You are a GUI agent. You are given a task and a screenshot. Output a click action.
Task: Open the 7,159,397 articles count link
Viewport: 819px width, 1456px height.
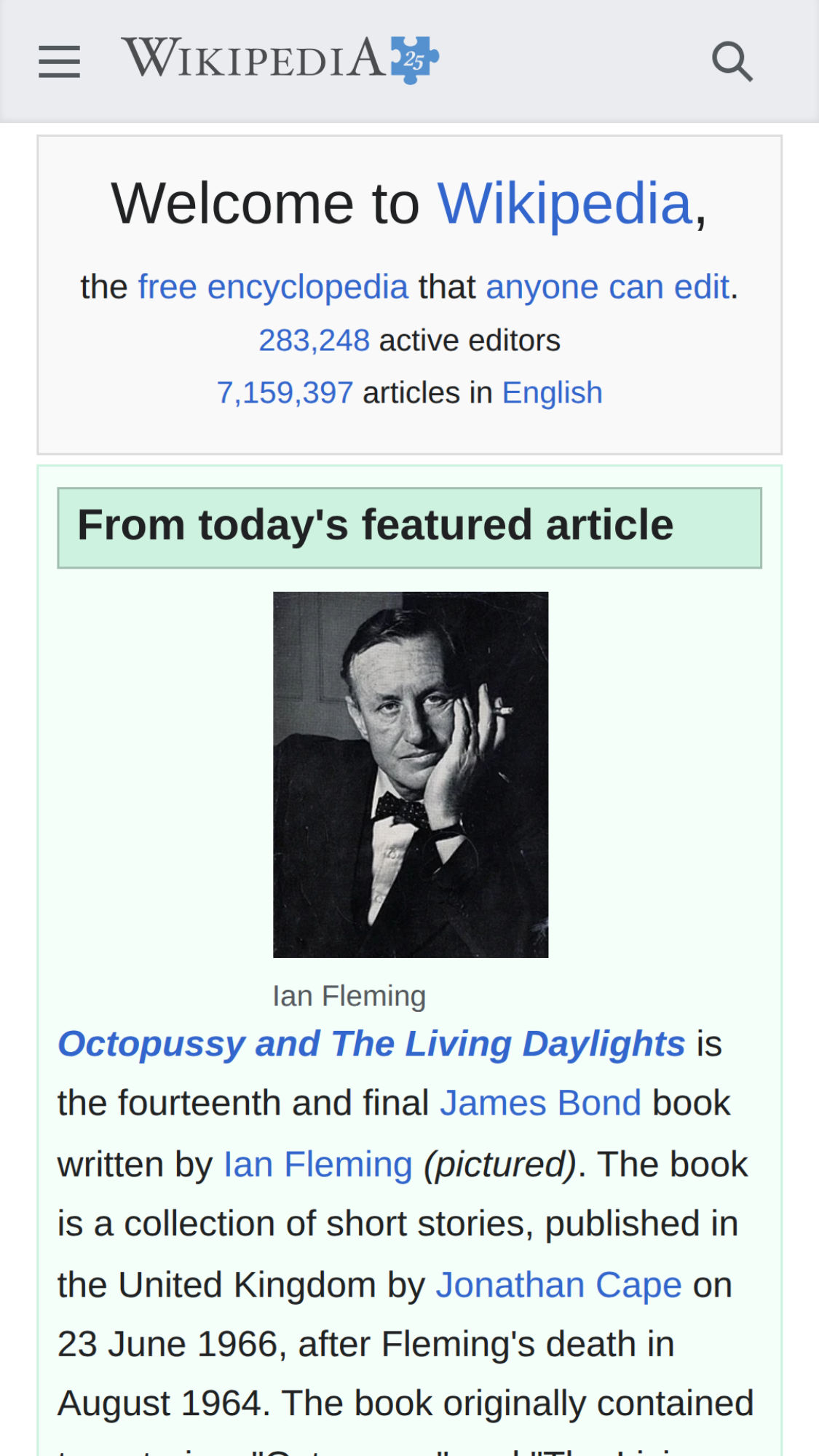285,392
